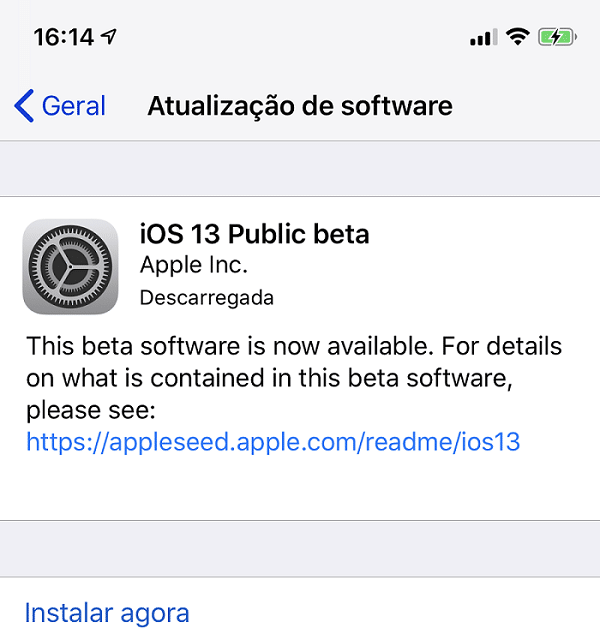This screenshot has height=640, width=600.
Task: Tap the empty space under the readme link
Action: point(300,488)
